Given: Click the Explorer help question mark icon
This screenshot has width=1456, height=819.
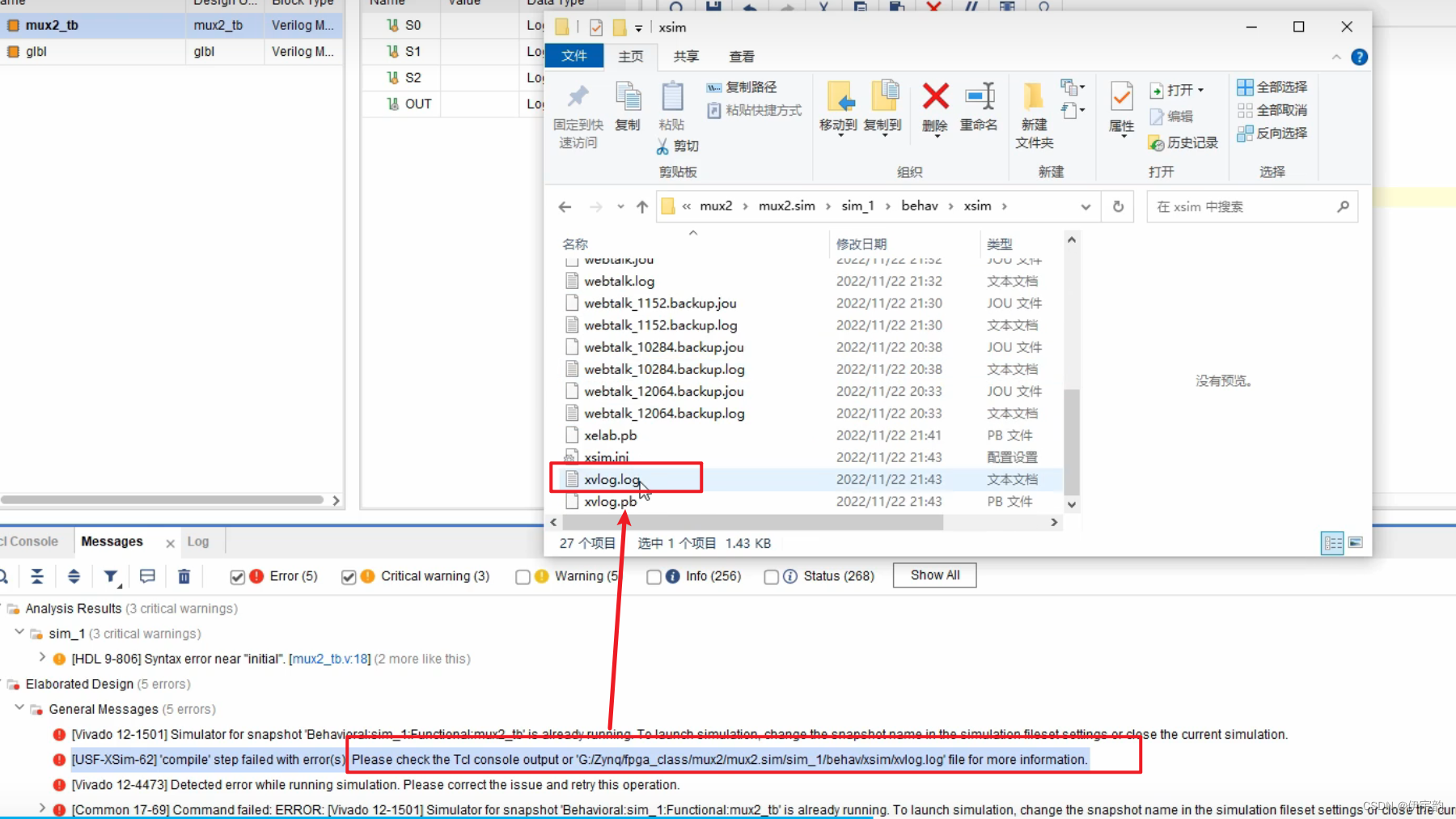Looking at the screenshot, I should tap(1359, 57).
